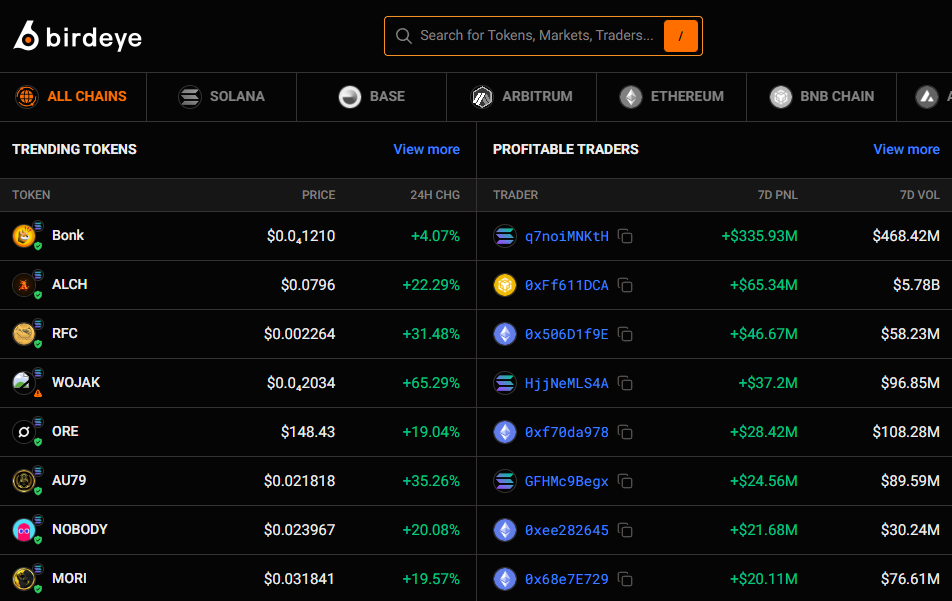Click View more for Profitable Traders
This screenshot has width=952, height=601.
pyautogui.click(x=906, y=149)
